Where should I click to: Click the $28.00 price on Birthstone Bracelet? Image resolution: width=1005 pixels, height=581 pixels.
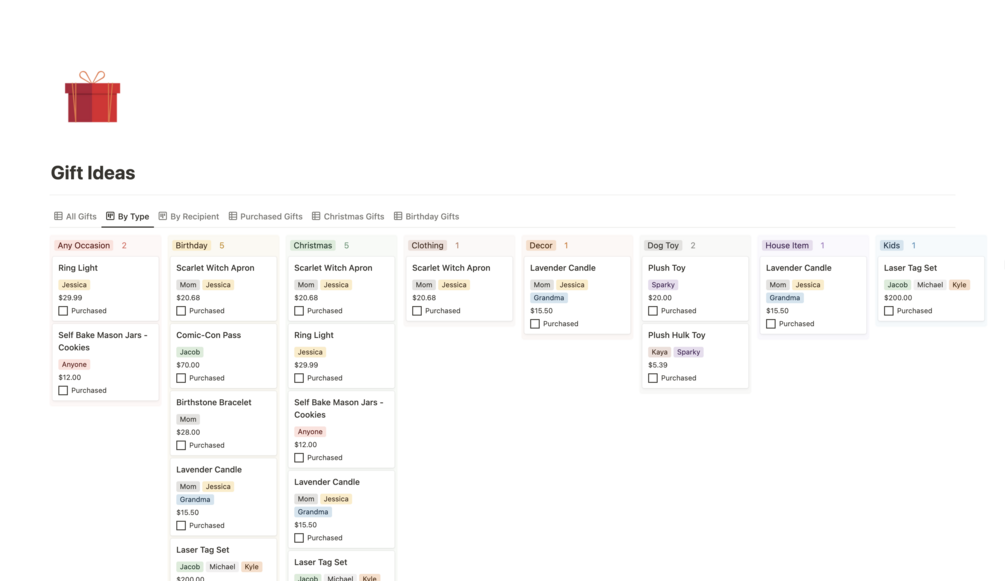click(x=188, y=432)
